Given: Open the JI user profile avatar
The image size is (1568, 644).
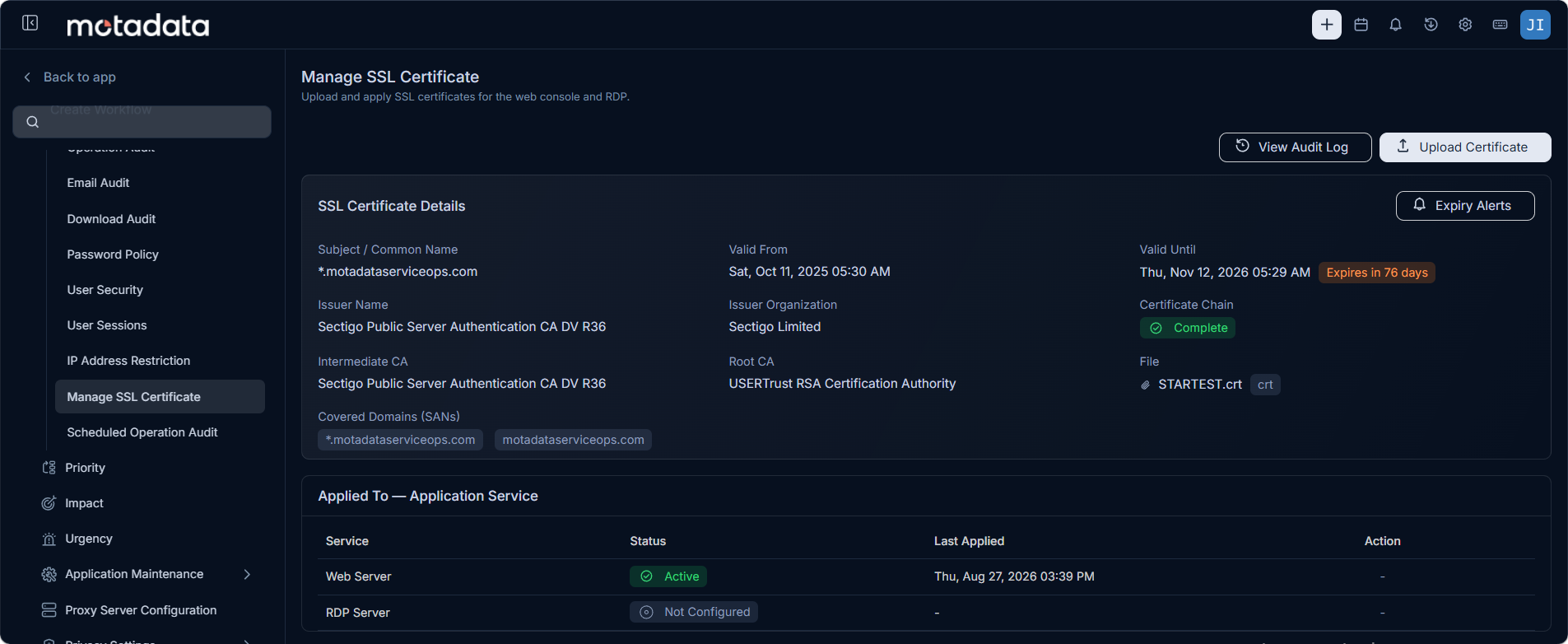Looking at the screenshot, I should coord(1535,25).
